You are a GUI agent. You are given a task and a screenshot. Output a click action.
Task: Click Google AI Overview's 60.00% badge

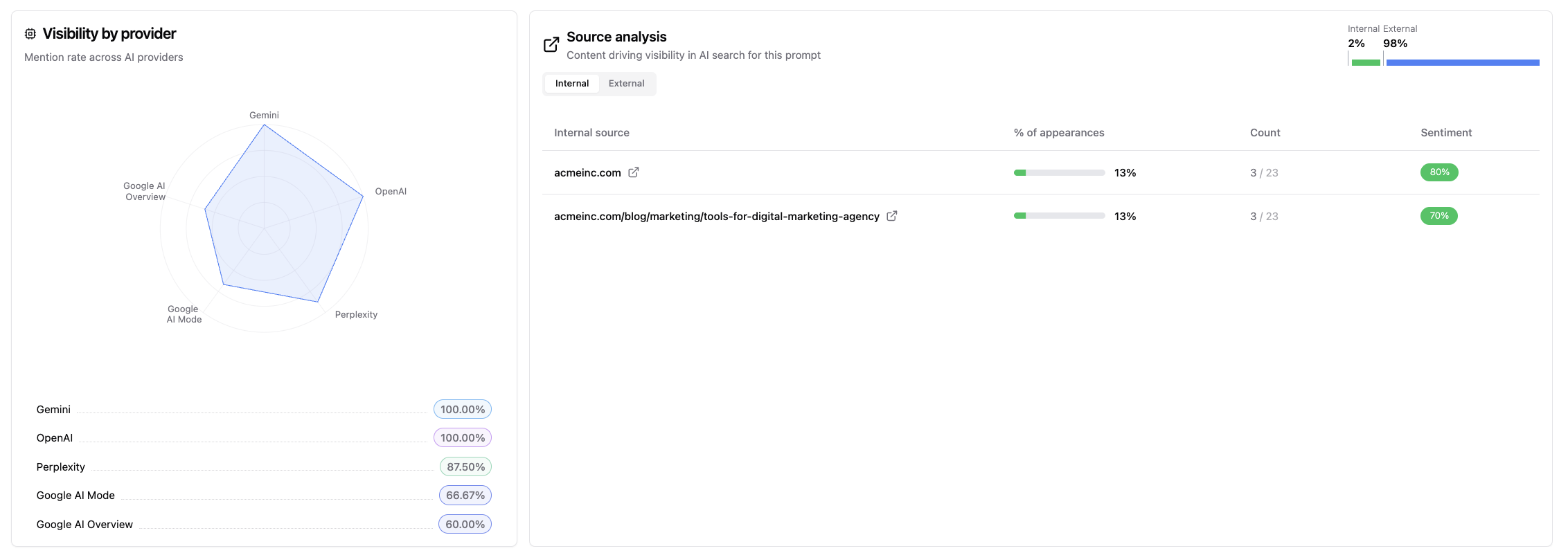point(465,525)
